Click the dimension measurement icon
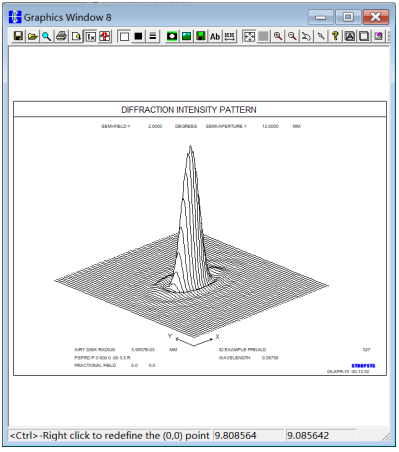This screenshot has width=399, height=452. click(x=230, y=36)
